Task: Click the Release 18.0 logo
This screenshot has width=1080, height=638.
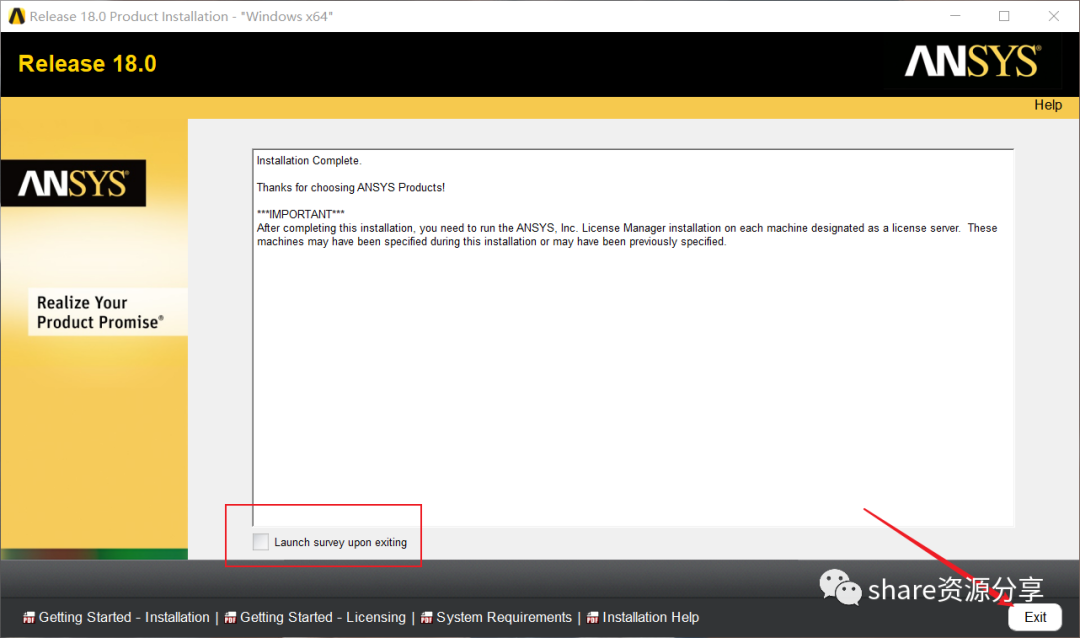Action: [86, 63]
